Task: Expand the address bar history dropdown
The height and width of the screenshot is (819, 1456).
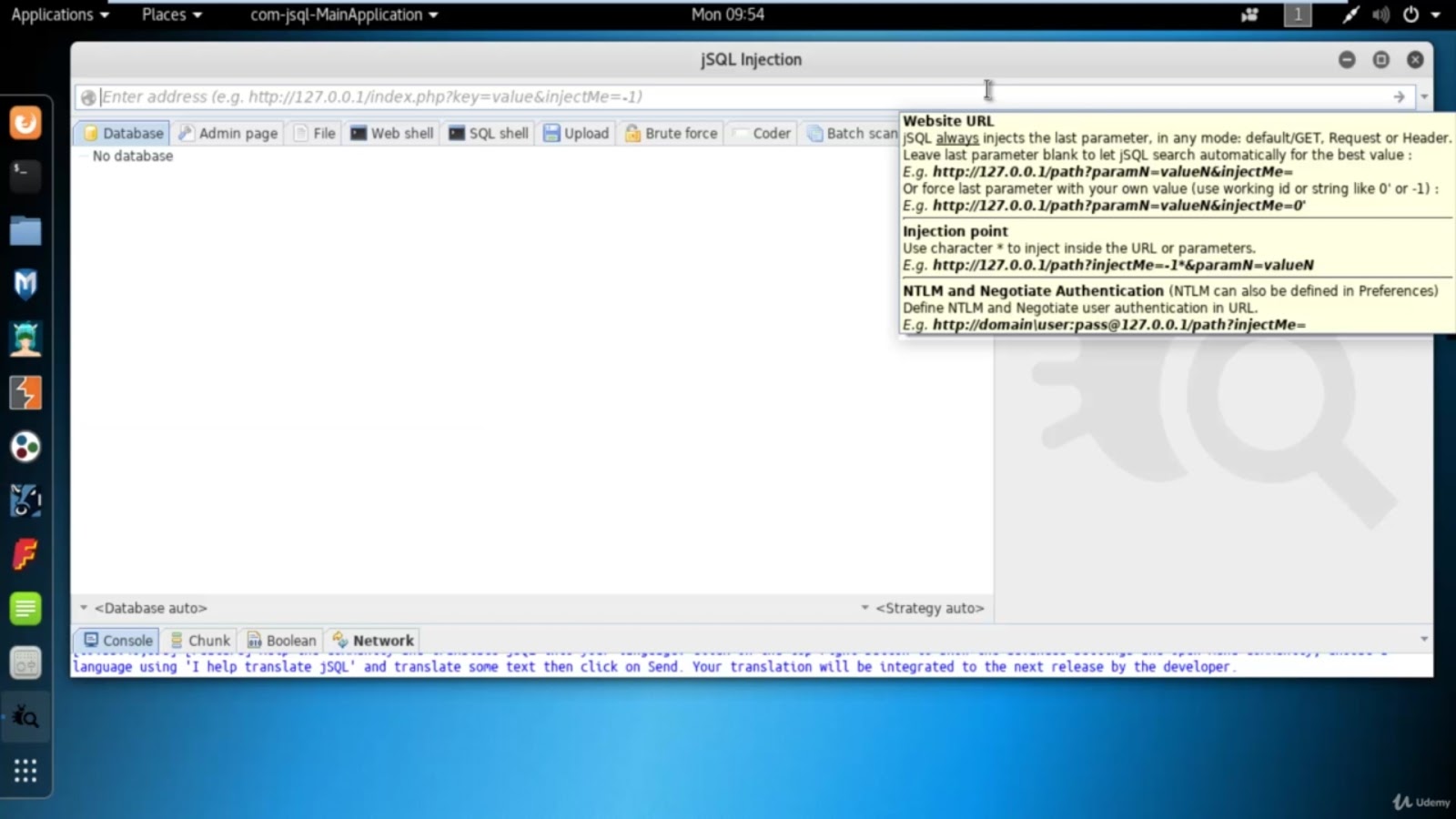Action: [1423, 96]
